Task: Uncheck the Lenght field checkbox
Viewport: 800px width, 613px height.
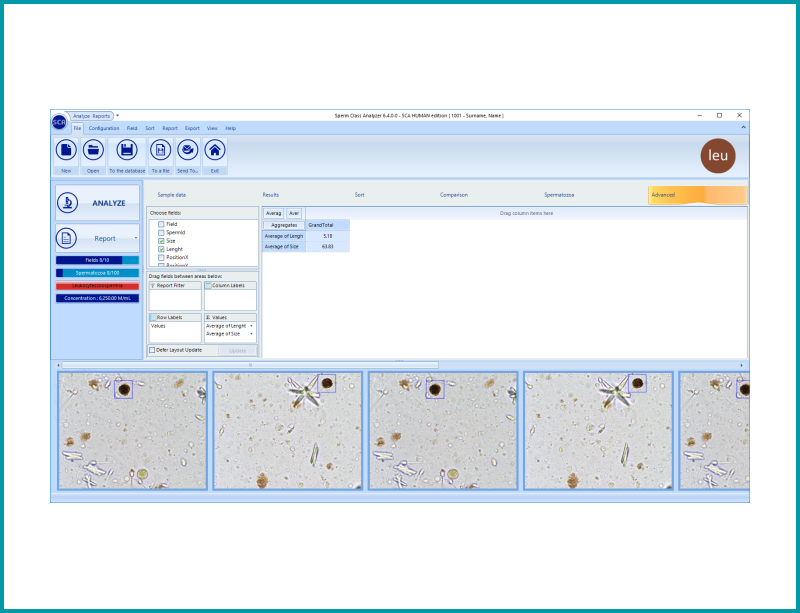Action: click(161, 249)
